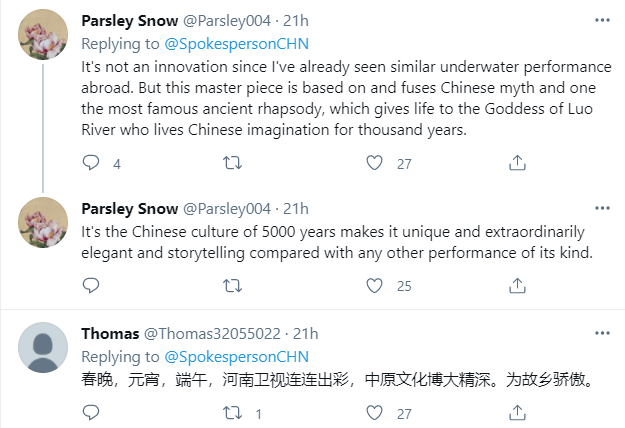Open more options for second Parsley Snow tweet

click(600, 208)
